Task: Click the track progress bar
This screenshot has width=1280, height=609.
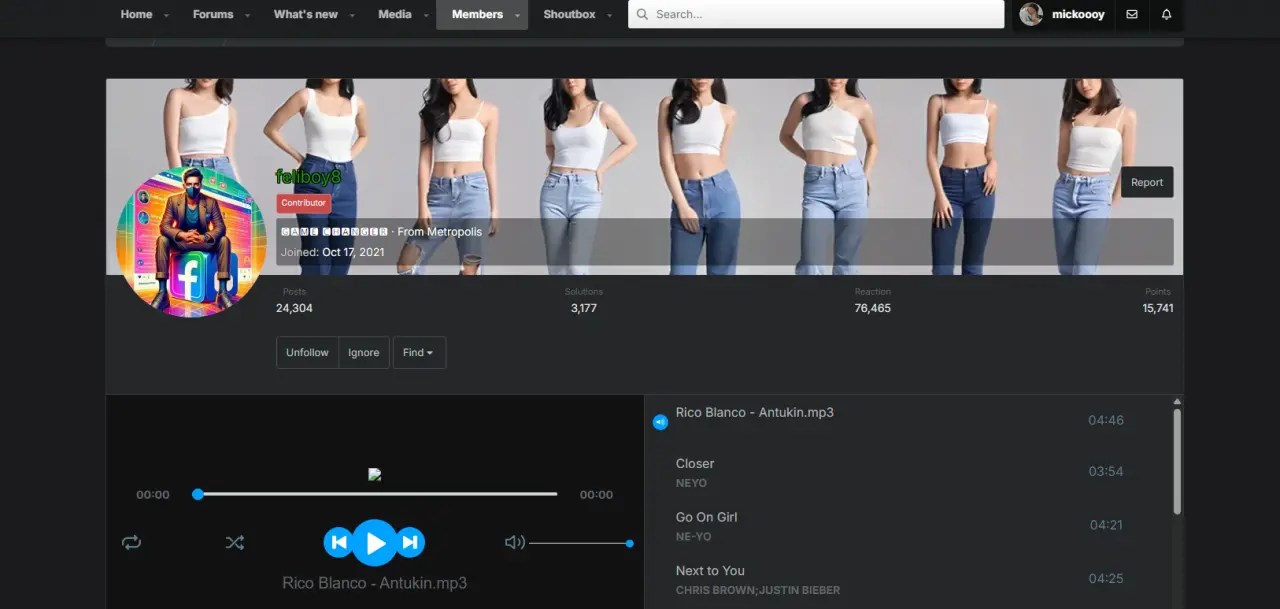Action: [x=375, y=494]
